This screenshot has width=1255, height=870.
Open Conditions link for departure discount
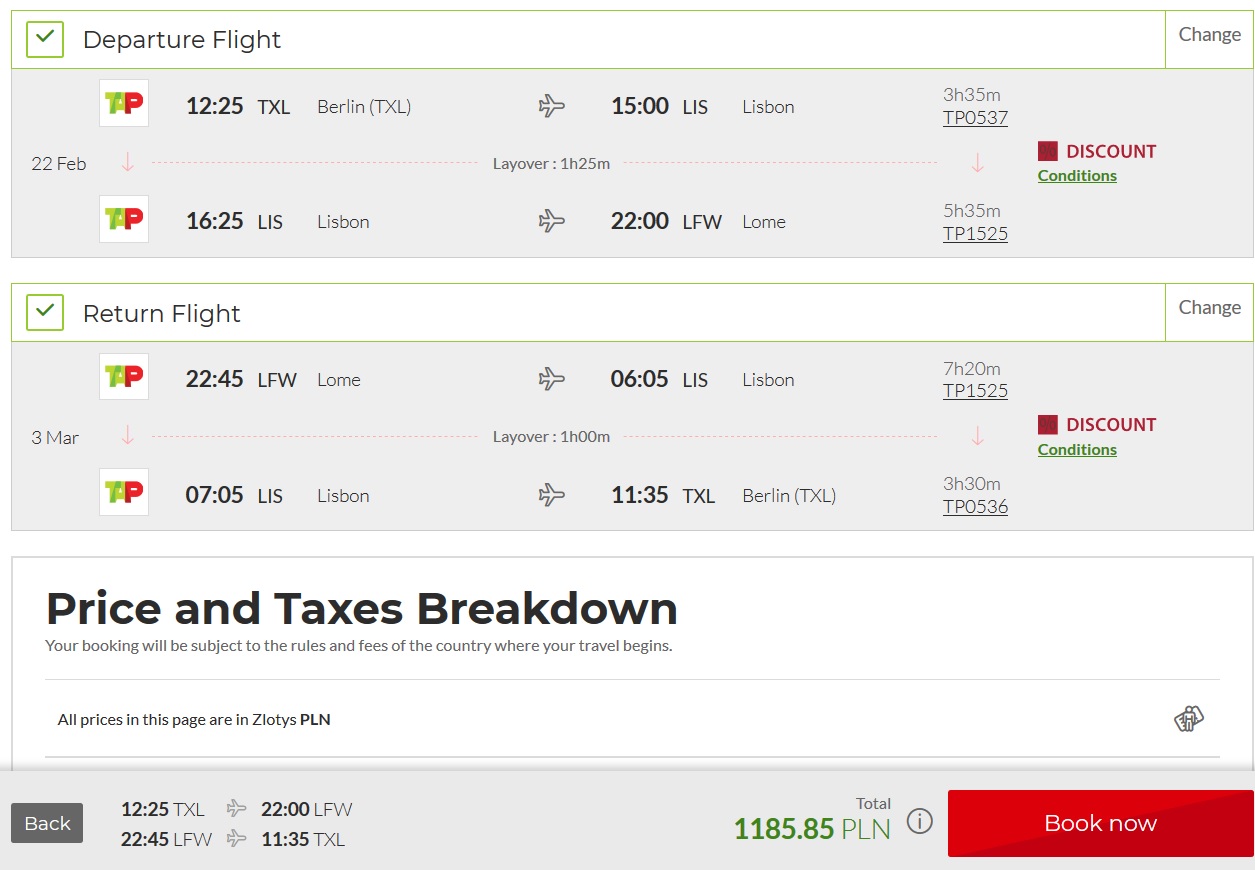coord(1077,176)
